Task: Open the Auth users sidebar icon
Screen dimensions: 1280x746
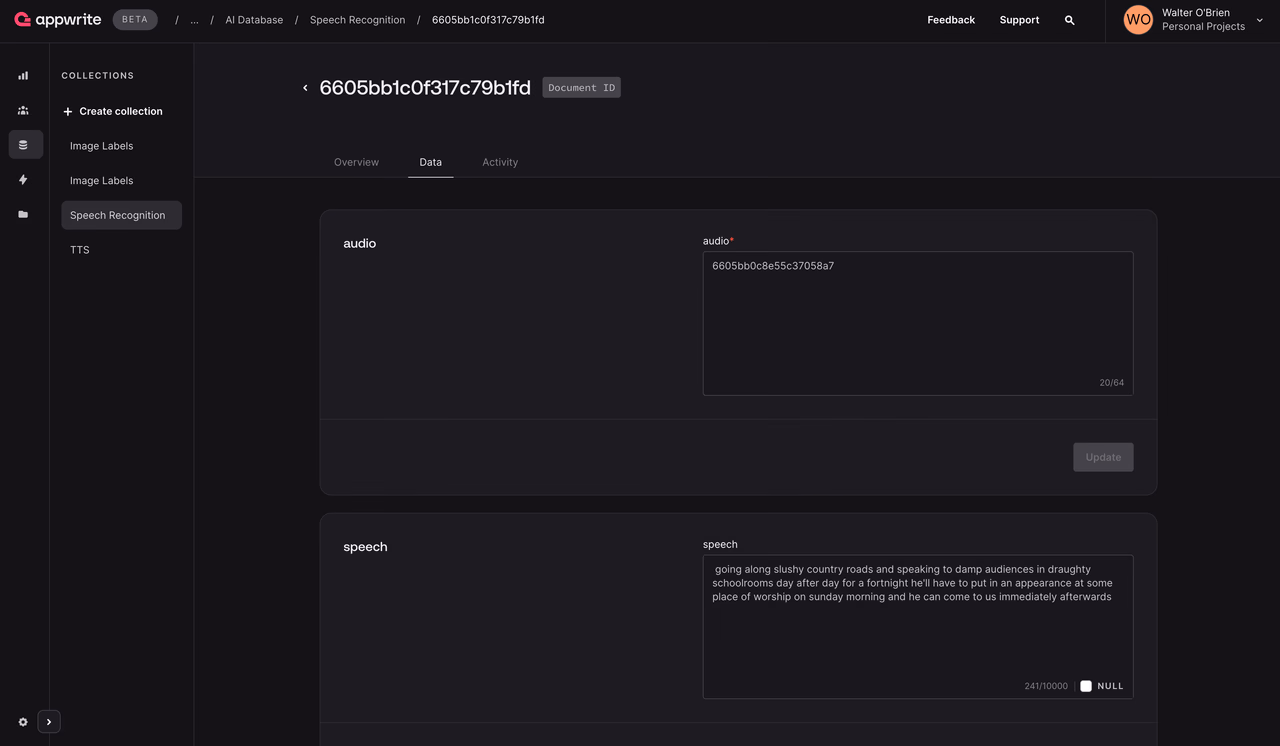Action: point(23,110)
